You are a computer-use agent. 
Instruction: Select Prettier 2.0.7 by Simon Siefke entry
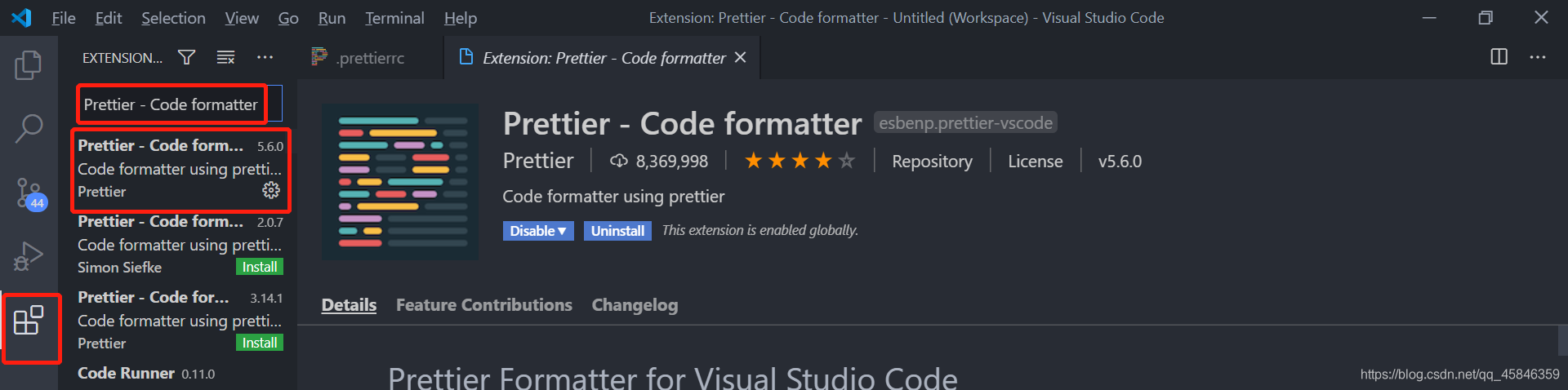tap(180, 245)
